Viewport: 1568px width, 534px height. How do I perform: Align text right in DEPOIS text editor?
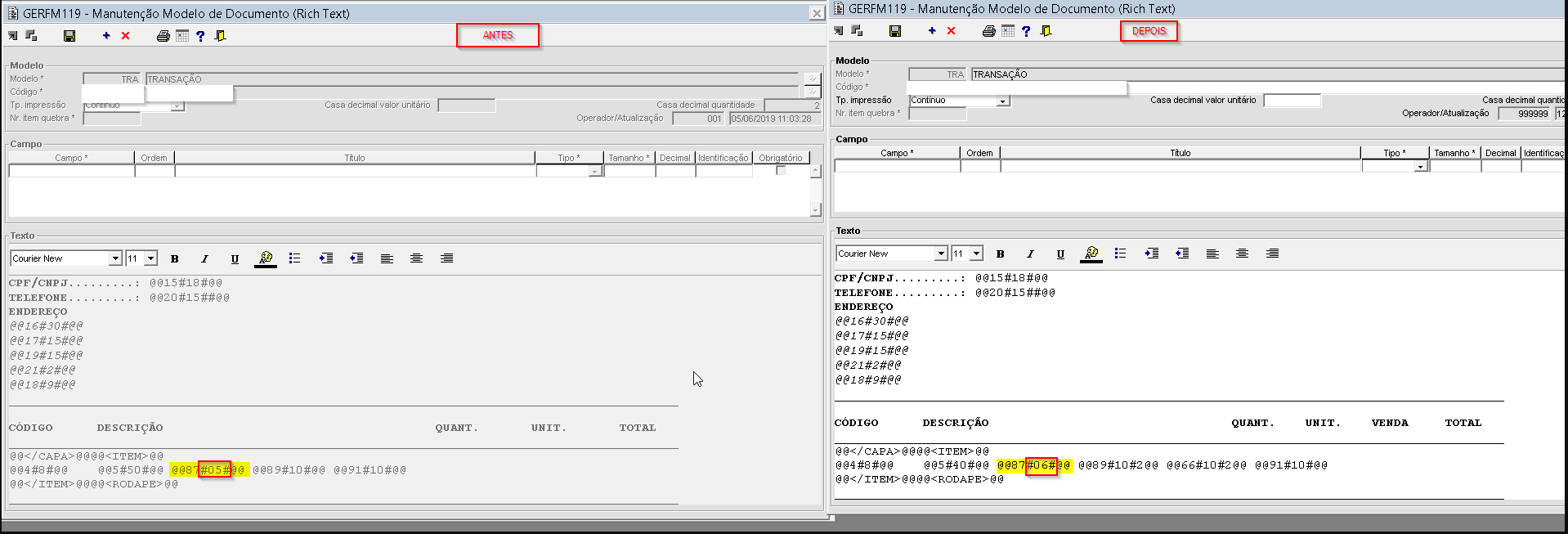coord(1272,254)
